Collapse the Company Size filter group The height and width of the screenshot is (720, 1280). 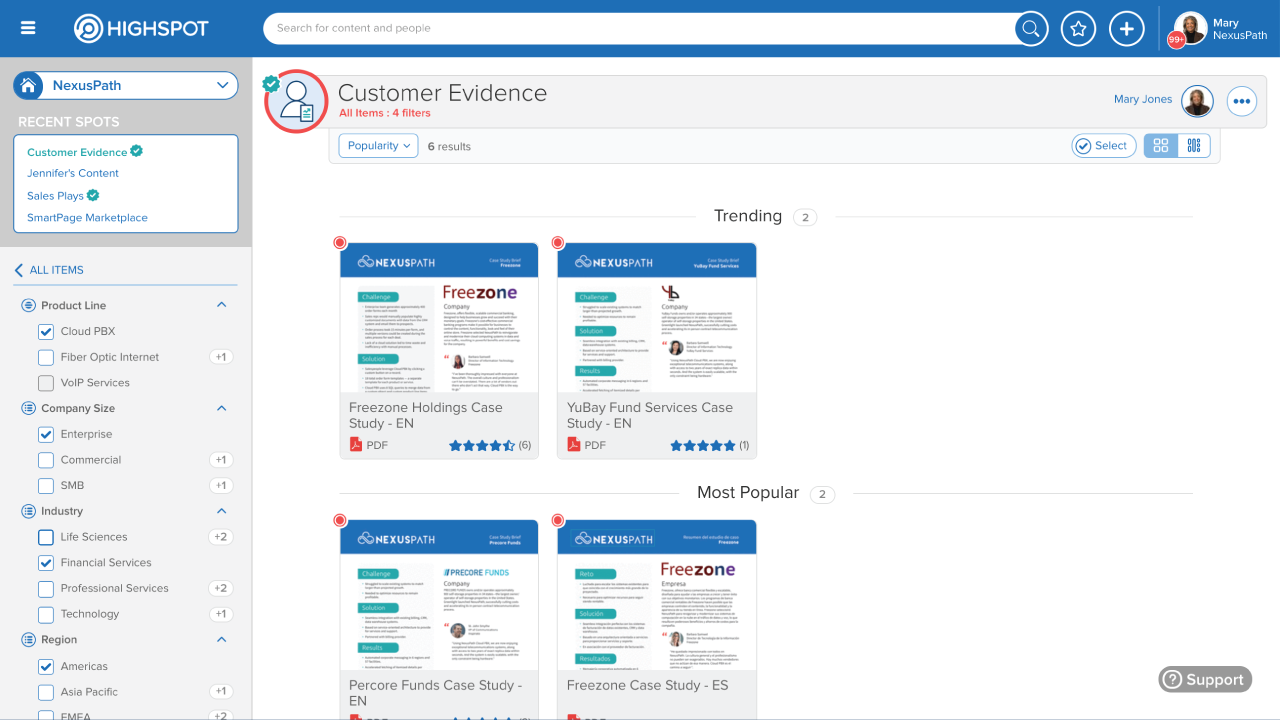point(222,408)
